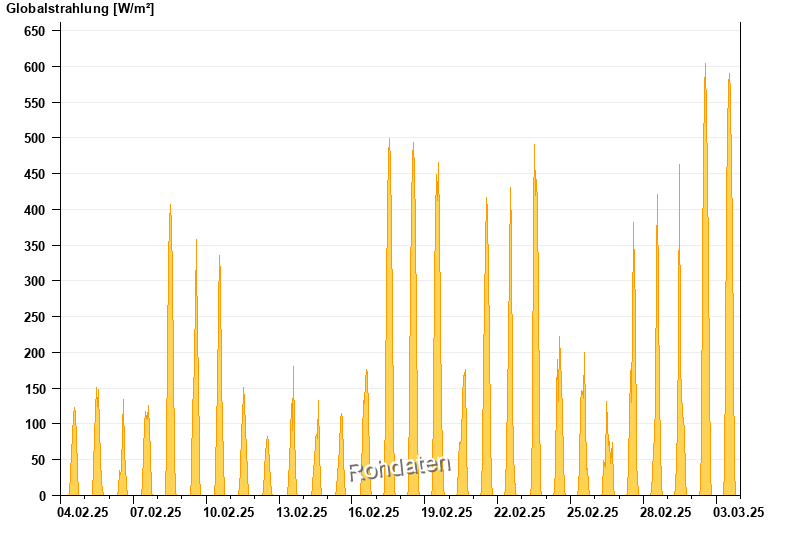Click the chart title Globalstrahlung [W/m²]
800x550 pixels.
point(80,9)
